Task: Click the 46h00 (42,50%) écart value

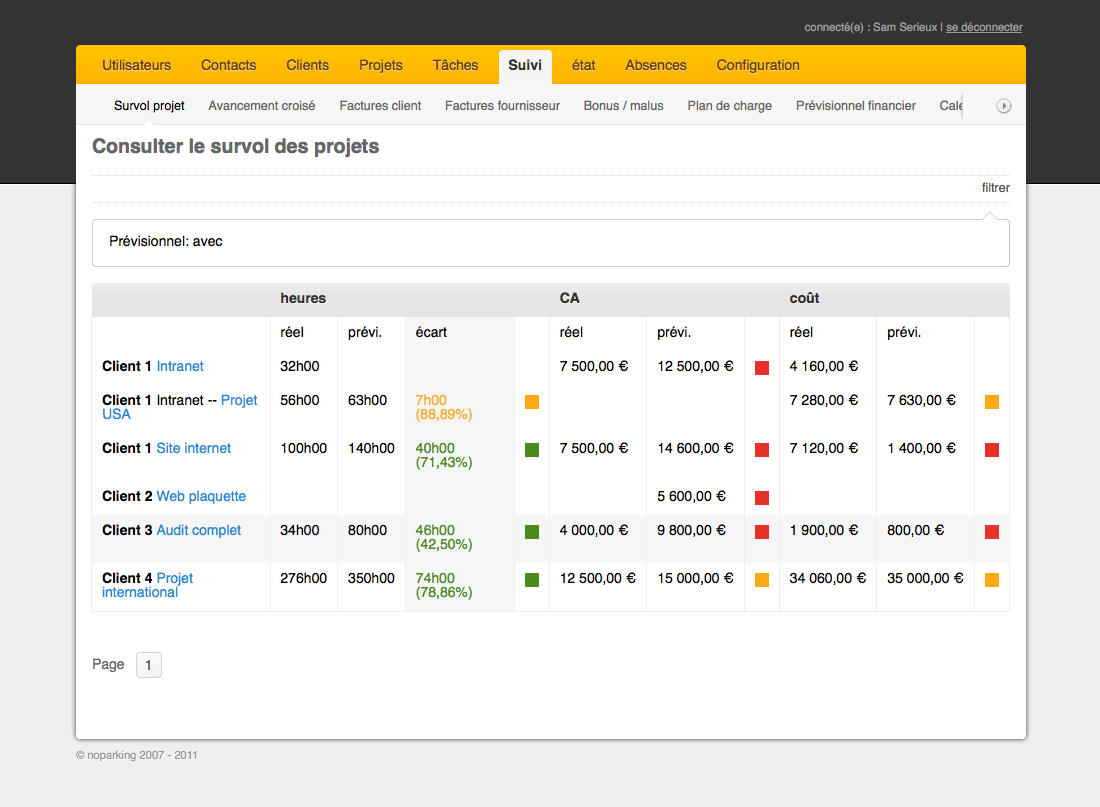Action: tap(443, 538)
